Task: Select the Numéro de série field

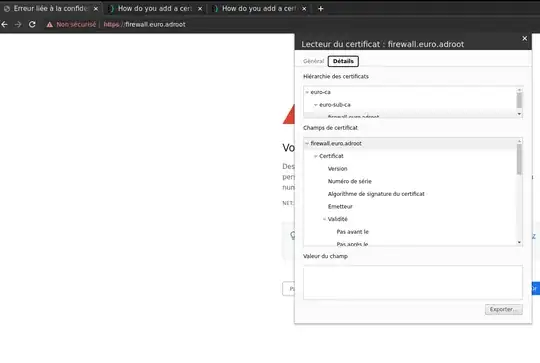Action: click(350, 181)
